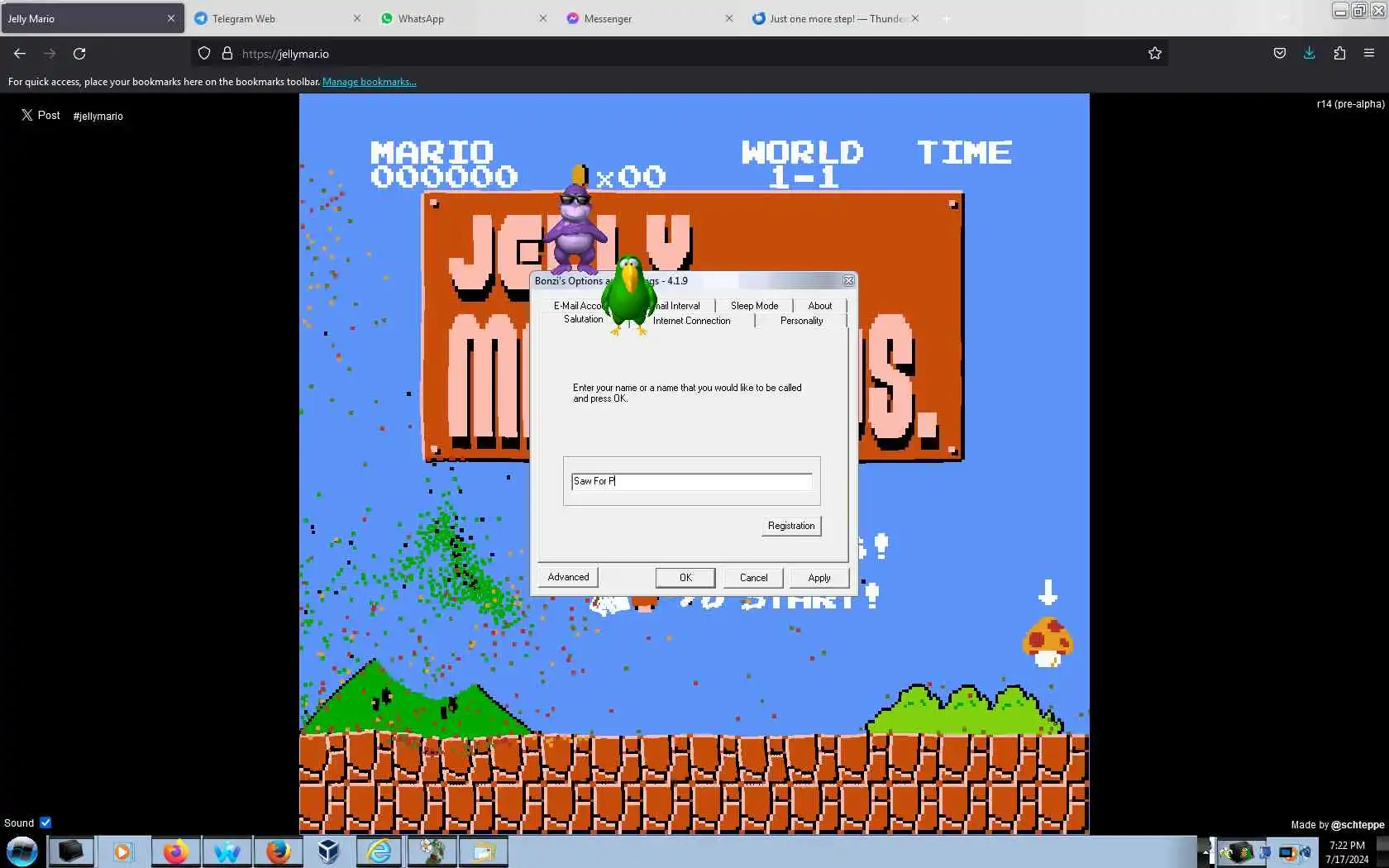Open the Internet Connection tab
The height and width of the screenshot is (868, 1389).
coord(692,321)
